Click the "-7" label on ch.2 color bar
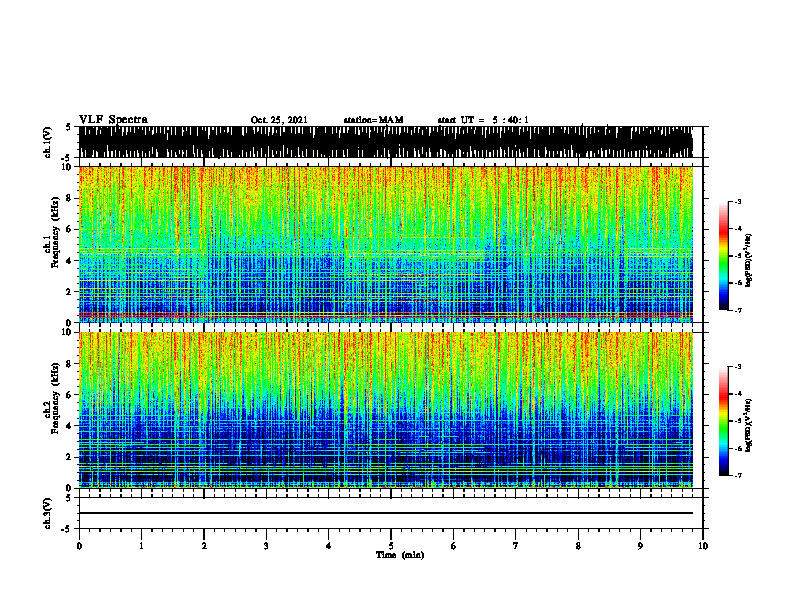Image resolution: width=792 pixels, height=612 pixels. (738, 476)
